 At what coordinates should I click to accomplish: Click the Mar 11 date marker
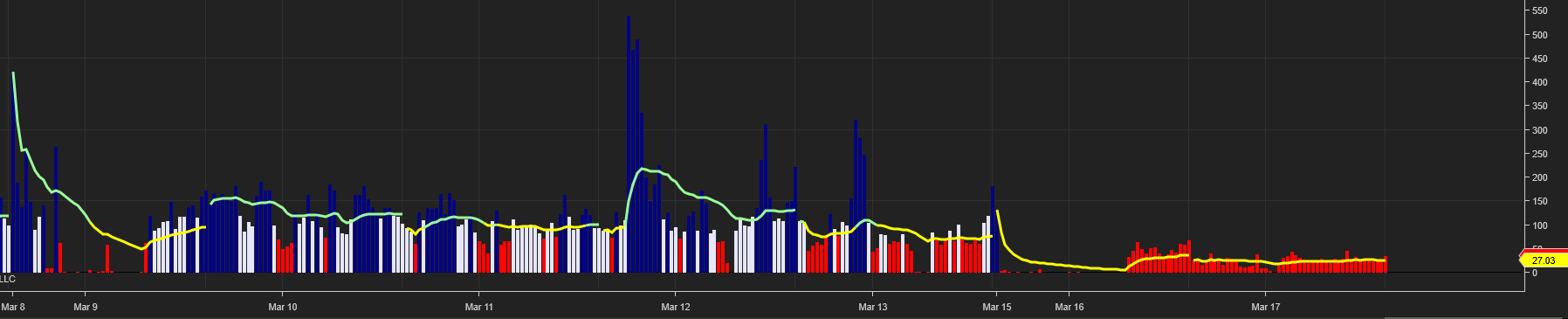click(479, 307)
